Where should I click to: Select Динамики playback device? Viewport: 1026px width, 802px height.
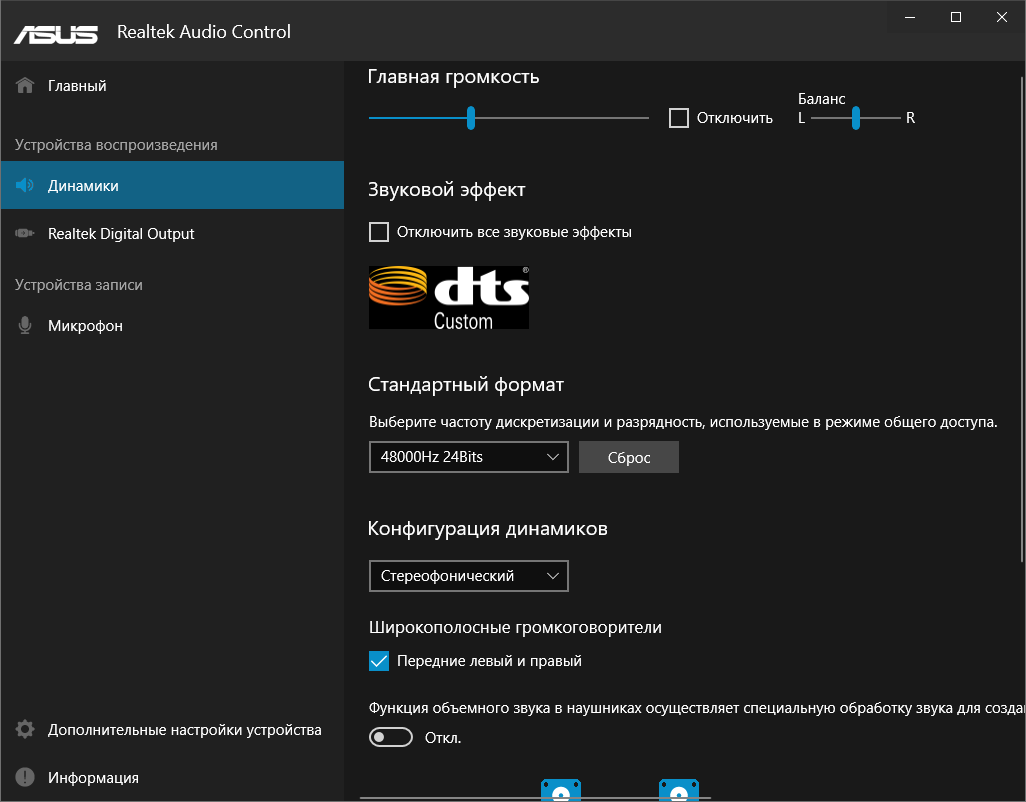click(x=172, y=185)
